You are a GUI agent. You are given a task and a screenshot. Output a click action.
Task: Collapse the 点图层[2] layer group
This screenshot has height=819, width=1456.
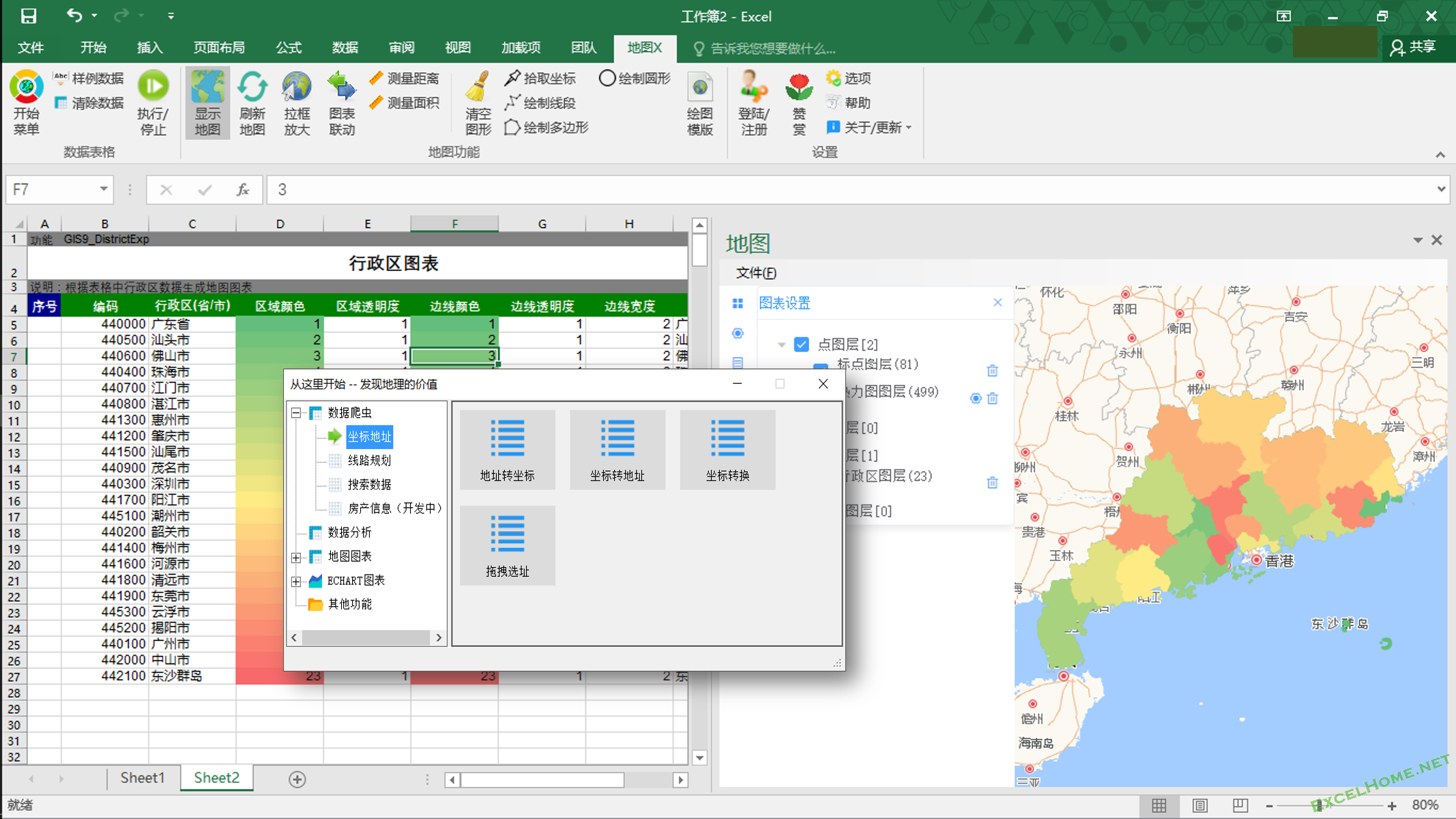(782, 345)
